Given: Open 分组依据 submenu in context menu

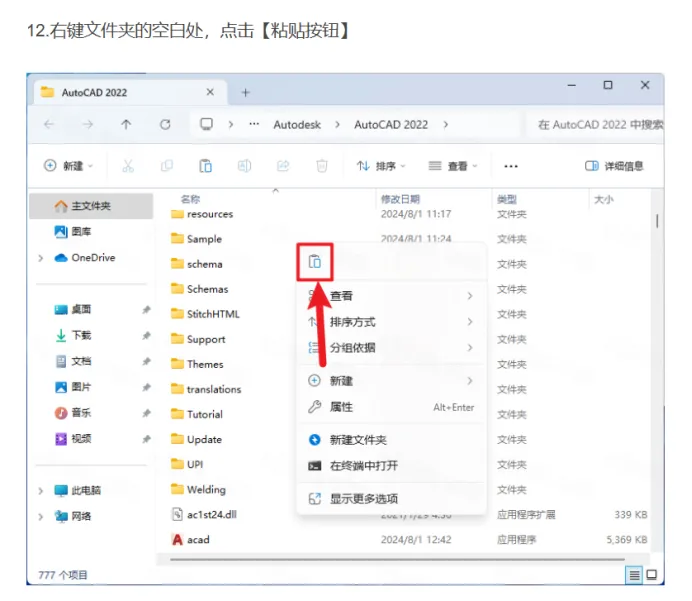Looking at the screenshot, I should (x=392, y=347).
